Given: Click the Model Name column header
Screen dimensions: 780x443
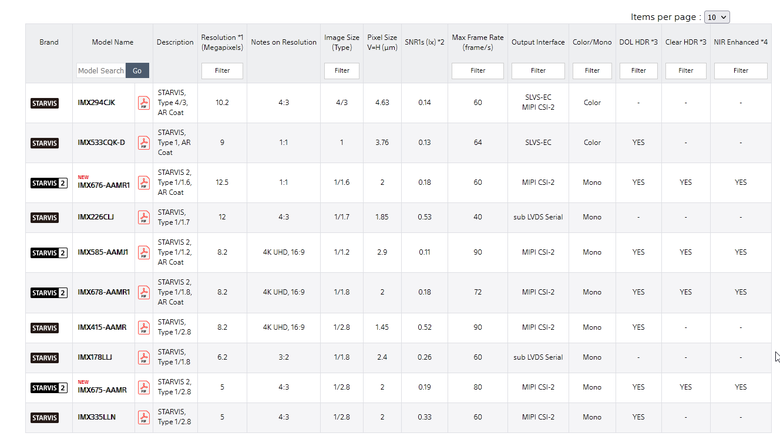Looking at the screenshot, I should (112, 42).
